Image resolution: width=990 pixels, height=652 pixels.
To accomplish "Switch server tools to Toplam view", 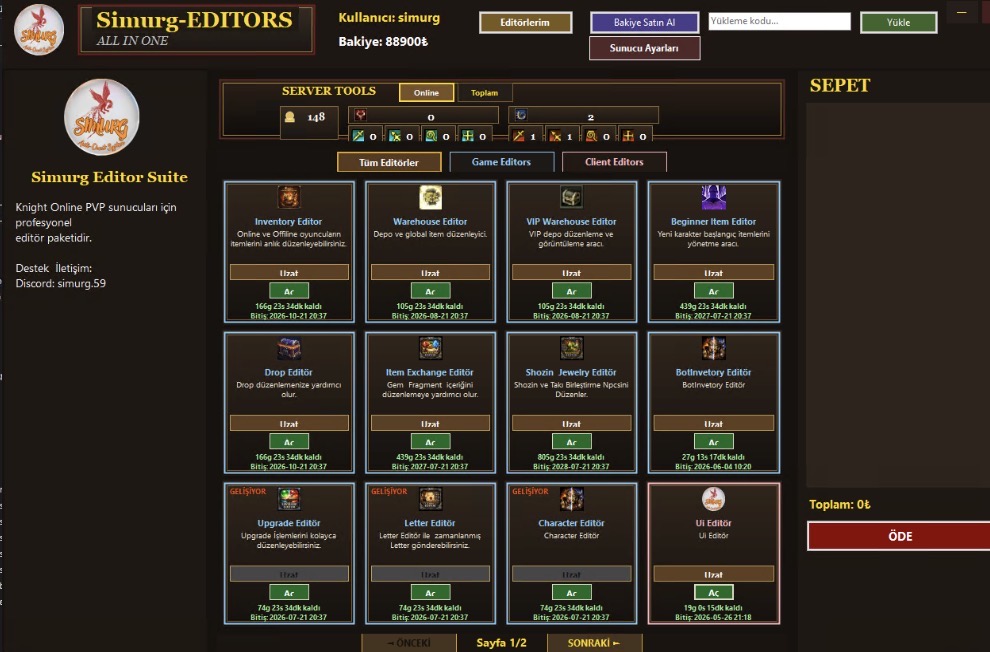I will (484, 93).
